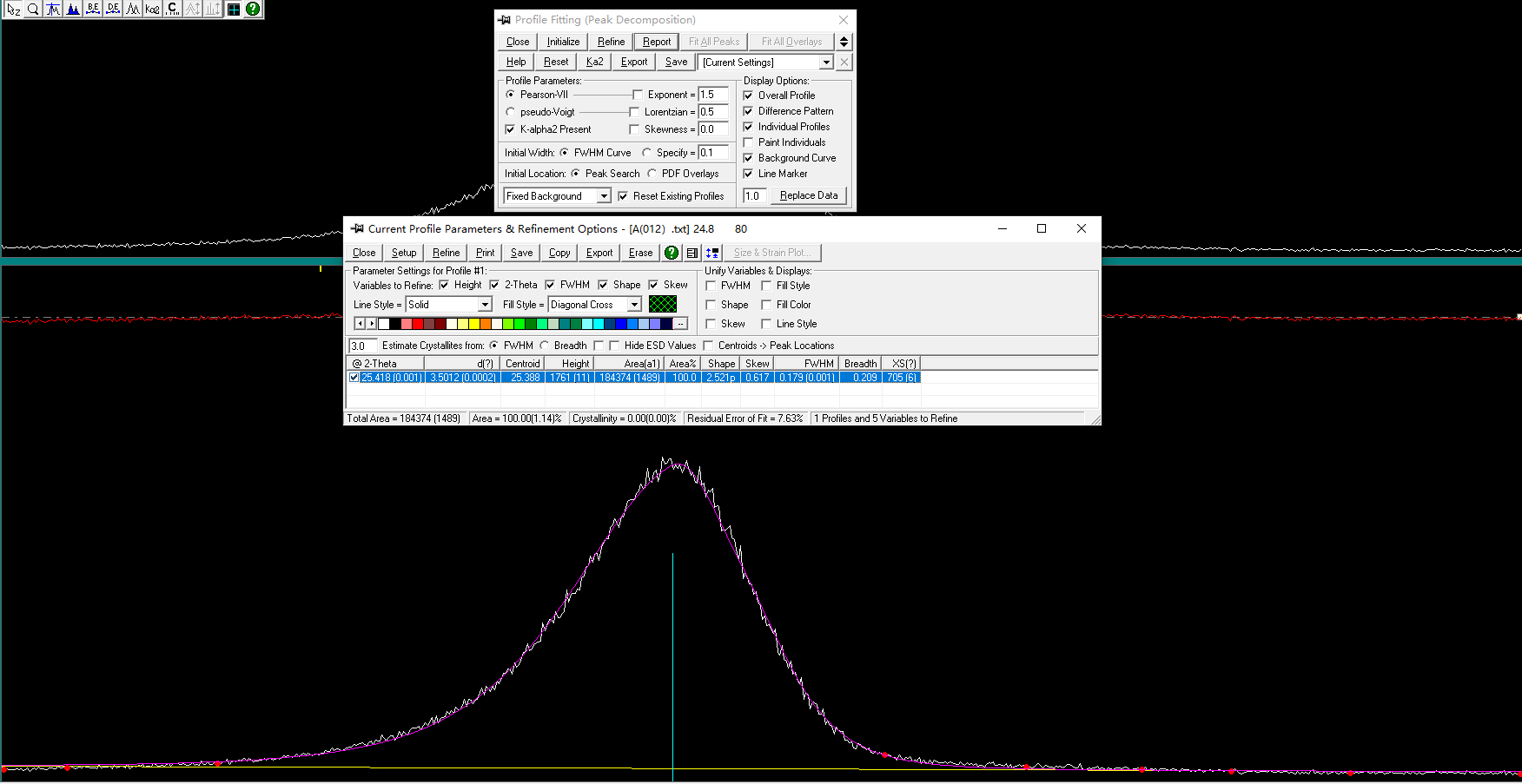1522x784 pixels.
Task: Click the list layout icon beside help icon
Action: [692, 253]
